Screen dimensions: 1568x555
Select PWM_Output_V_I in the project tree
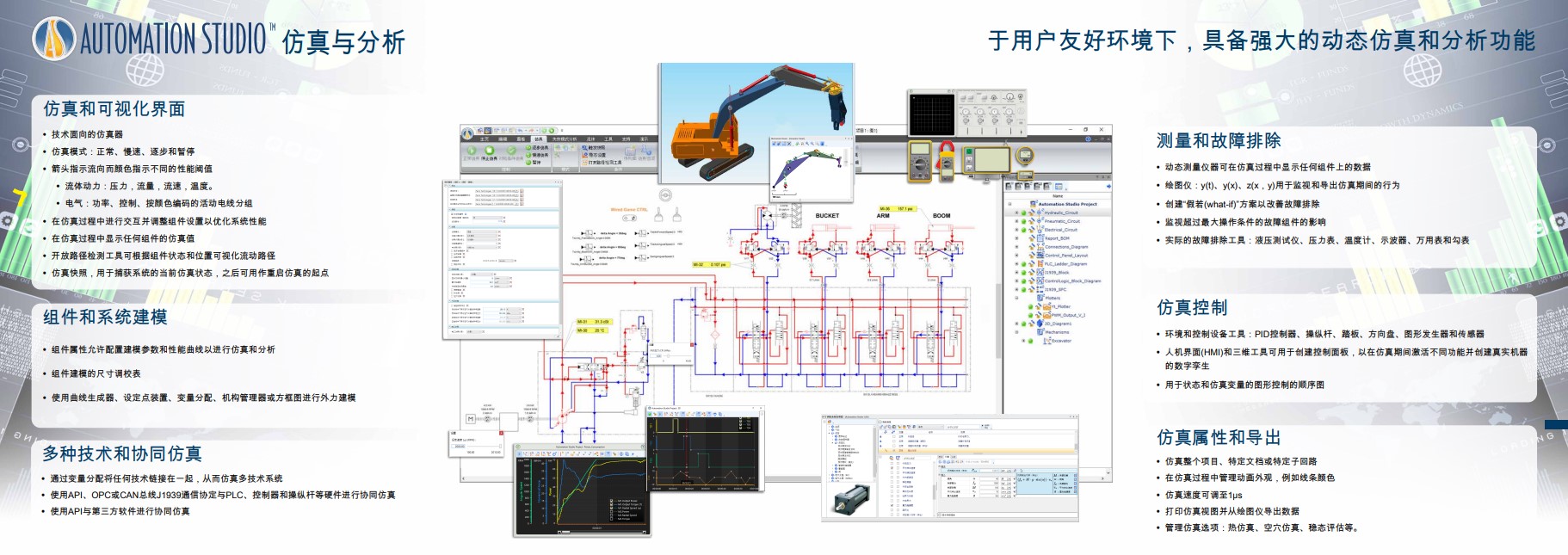pyautogui.click(x=1068, y=315)
